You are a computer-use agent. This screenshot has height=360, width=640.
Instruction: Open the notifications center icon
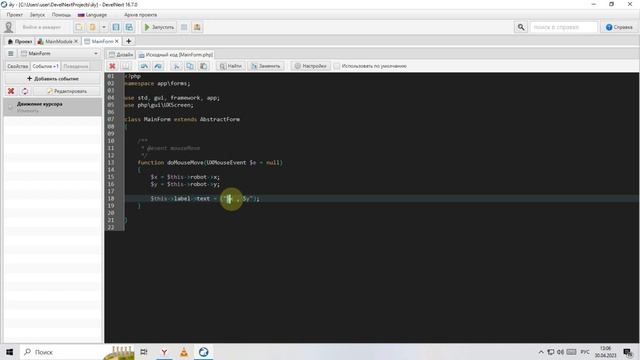pyautogui.click(x=628, y=352)
